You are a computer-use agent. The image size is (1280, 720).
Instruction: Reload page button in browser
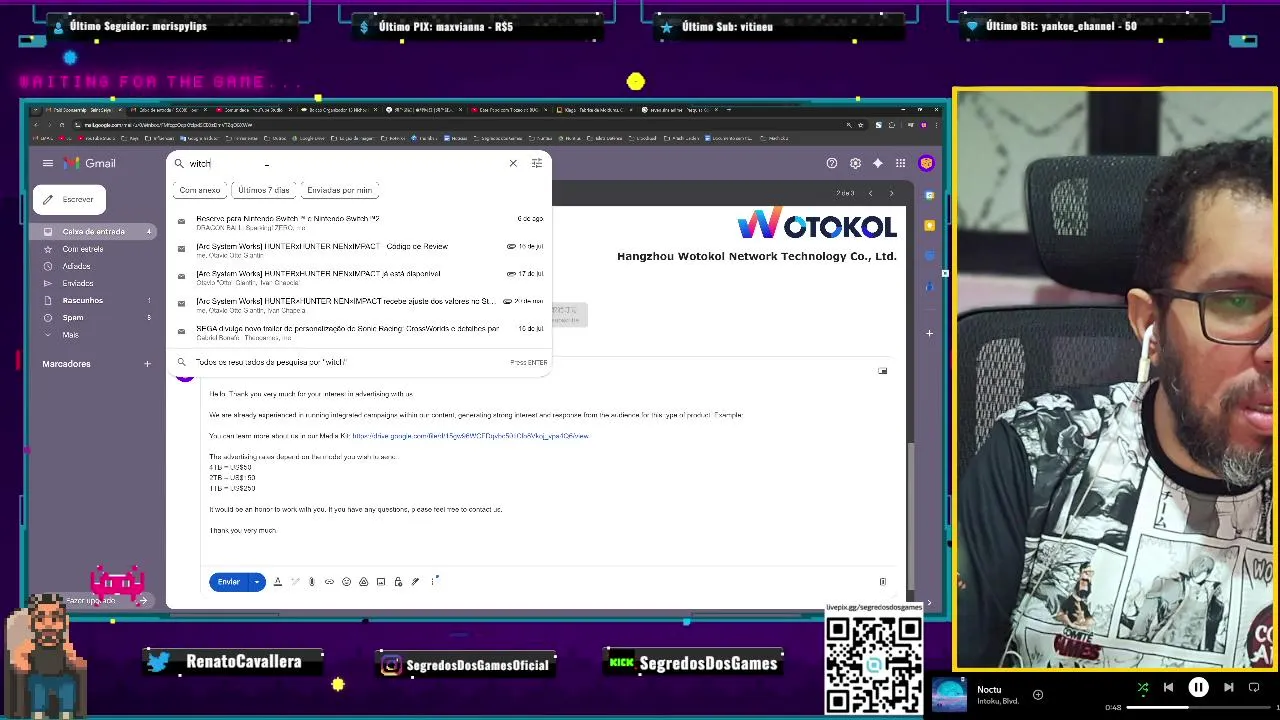pyautogui.click(x=62, y=125)
